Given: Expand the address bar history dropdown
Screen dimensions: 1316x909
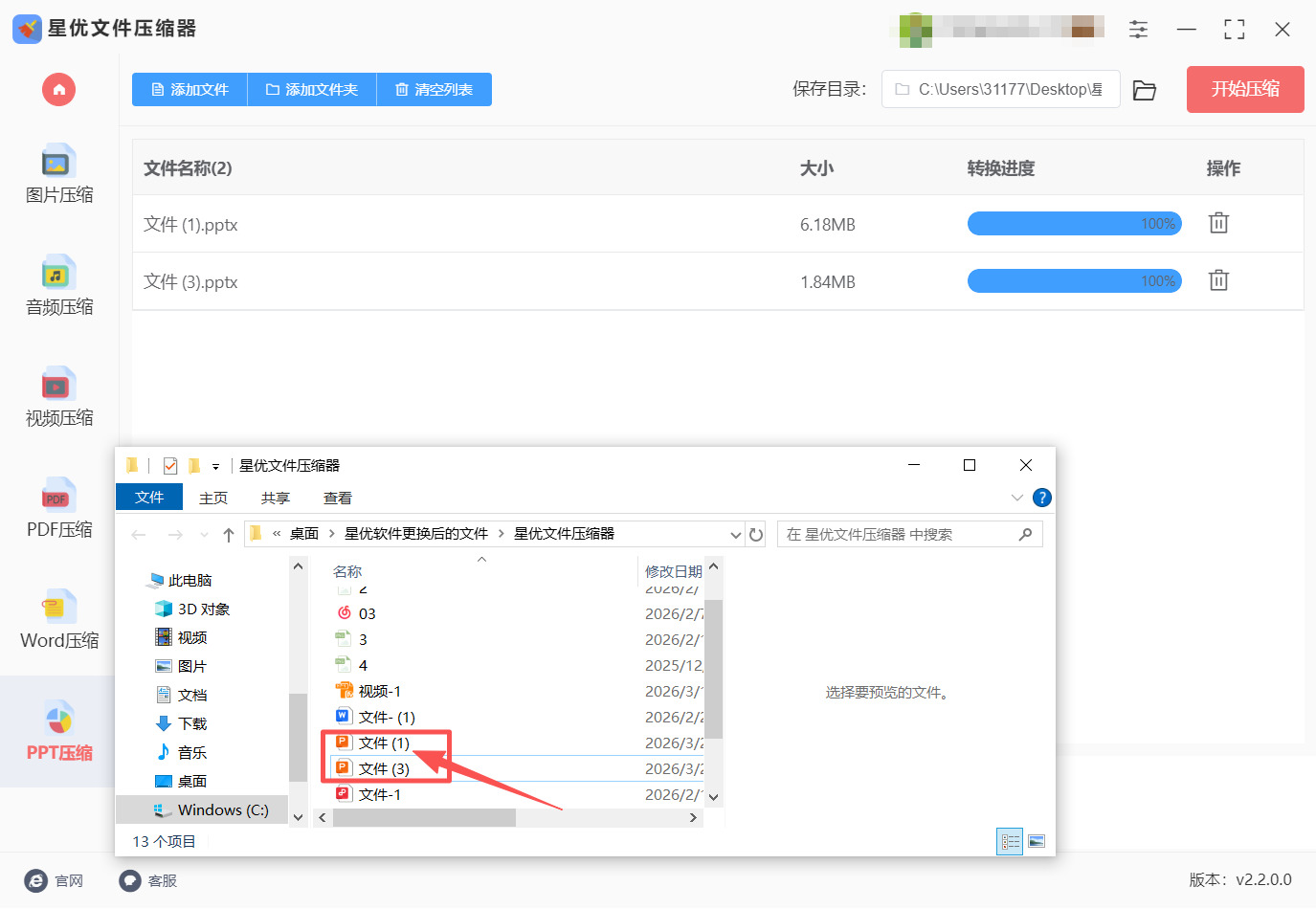Looking at the screenshot, I should [x=735, y=535].
